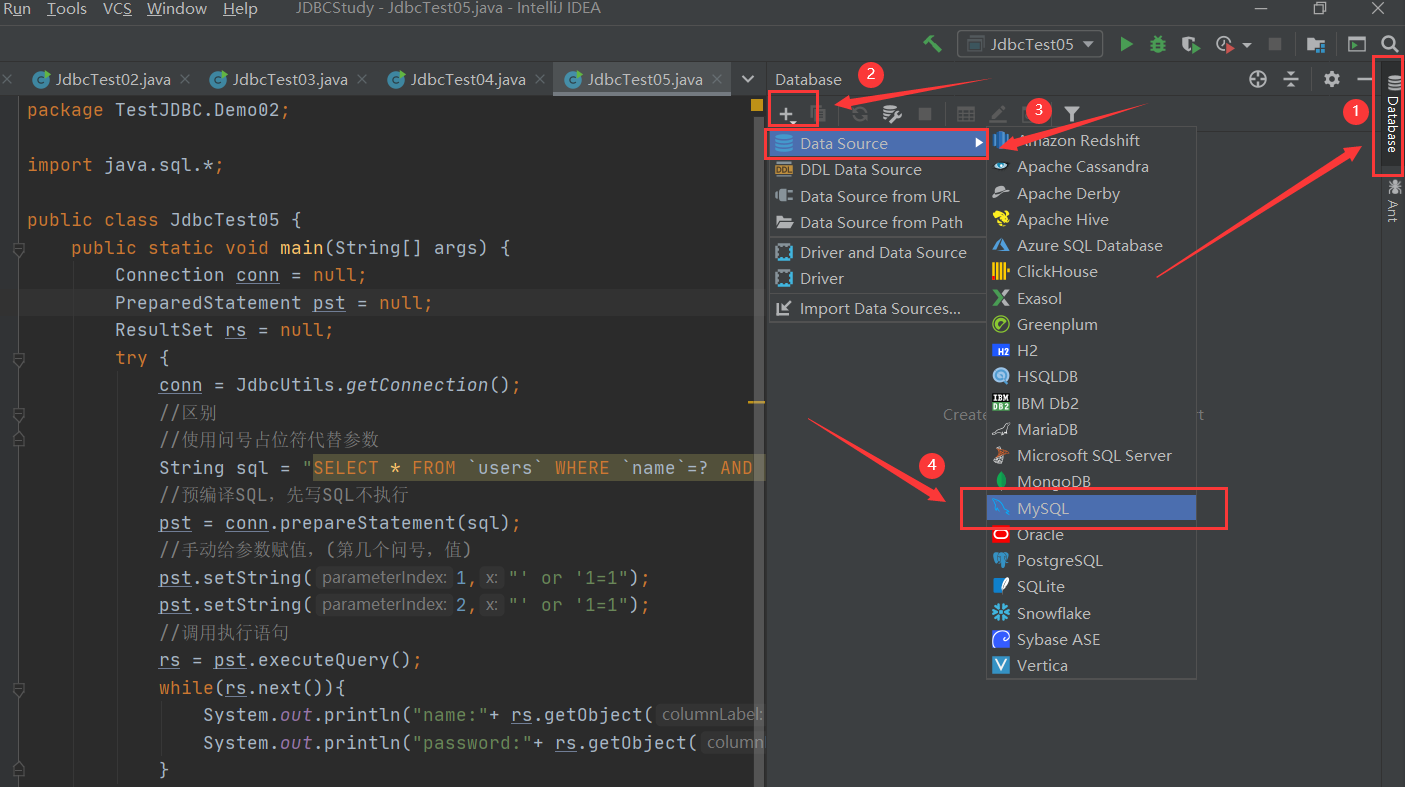1405x787 pixels.
Task: Collapse the try block fold marker
Action: (x=18, y=359)
